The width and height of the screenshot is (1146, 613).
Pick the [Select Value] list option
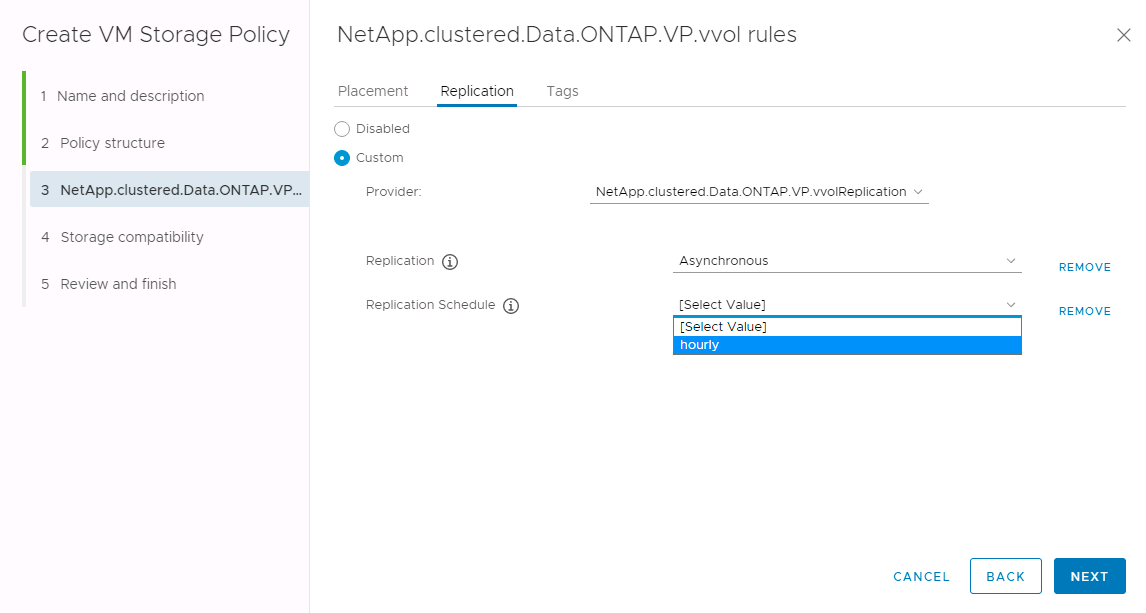[x=846, y=327]
